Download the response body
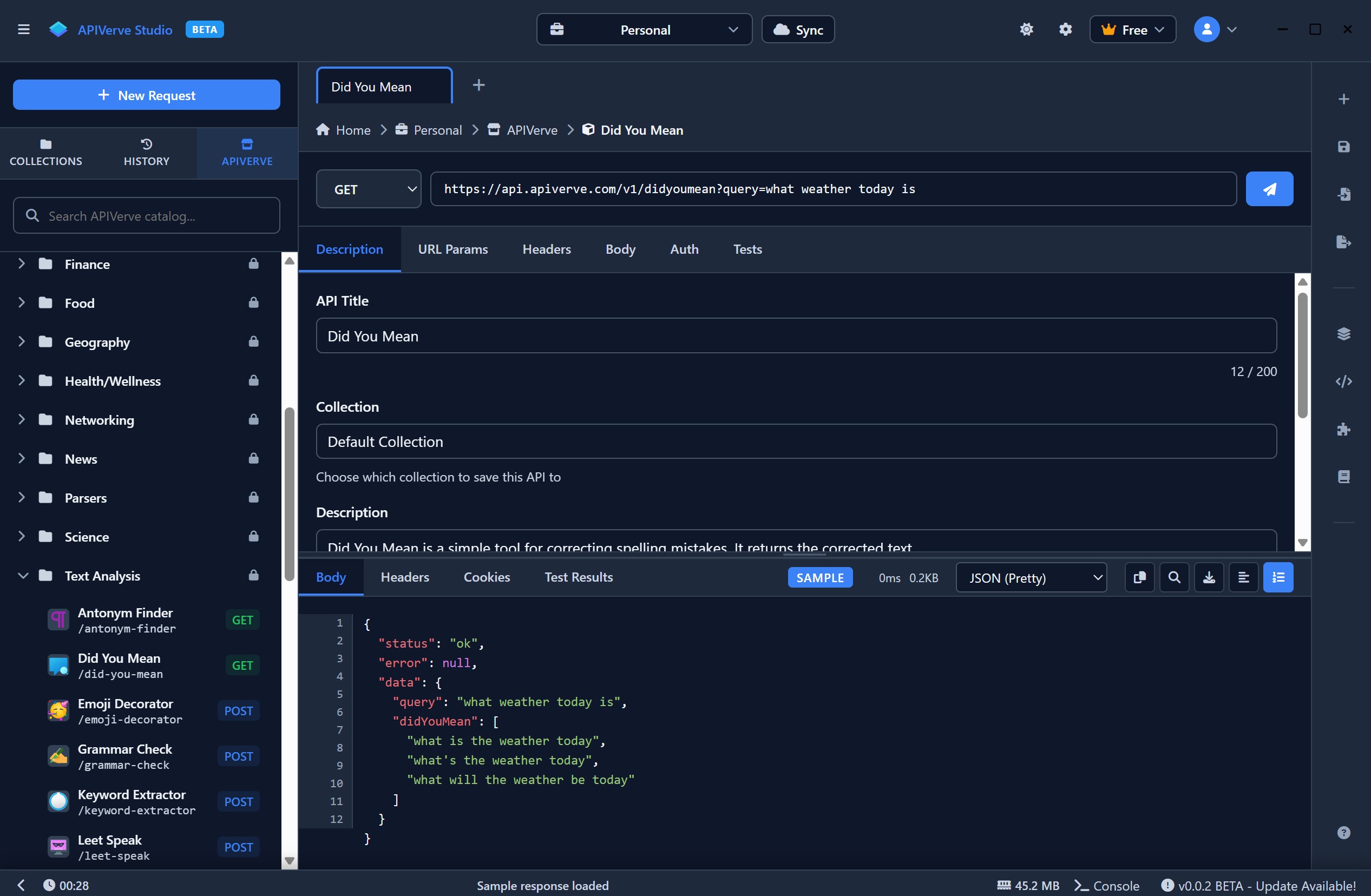This screenshot has height=896, width=1371. point(1209,577)
